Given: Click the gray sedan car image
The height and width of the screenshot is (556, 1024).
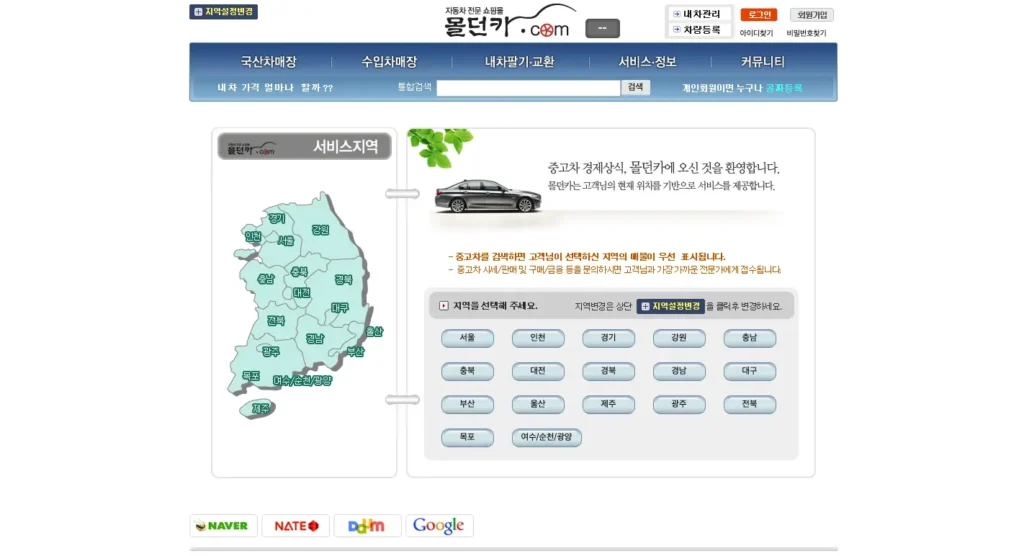Looking at the screenshot, I should tap(488, 195).
